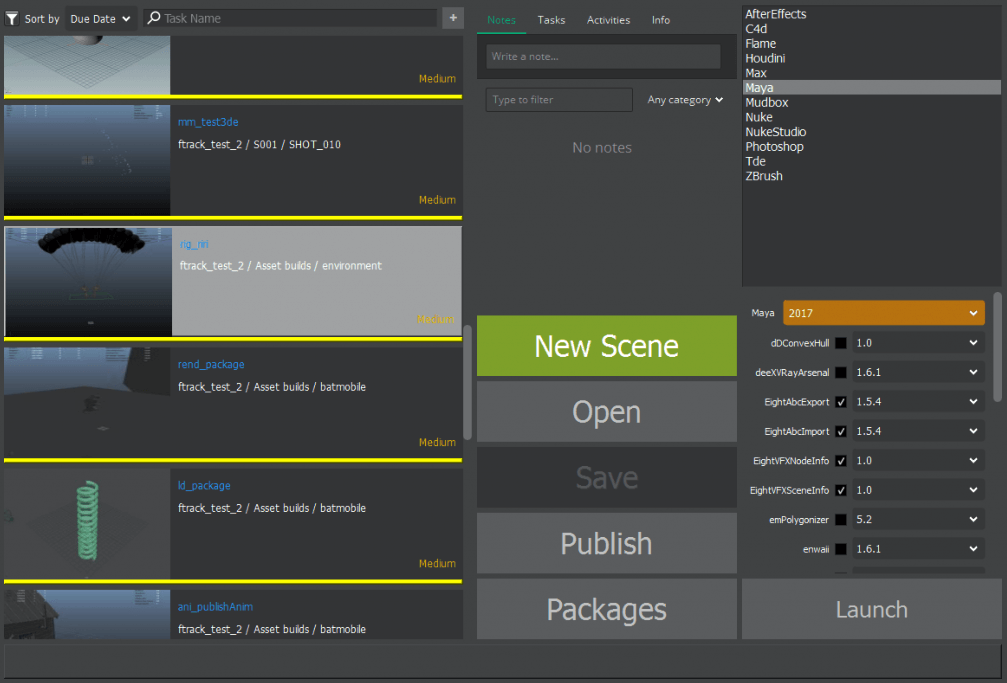The height and width of the screenshot is (683, 1007).
Task: Select Flame in application list
Action: (871, 44)
